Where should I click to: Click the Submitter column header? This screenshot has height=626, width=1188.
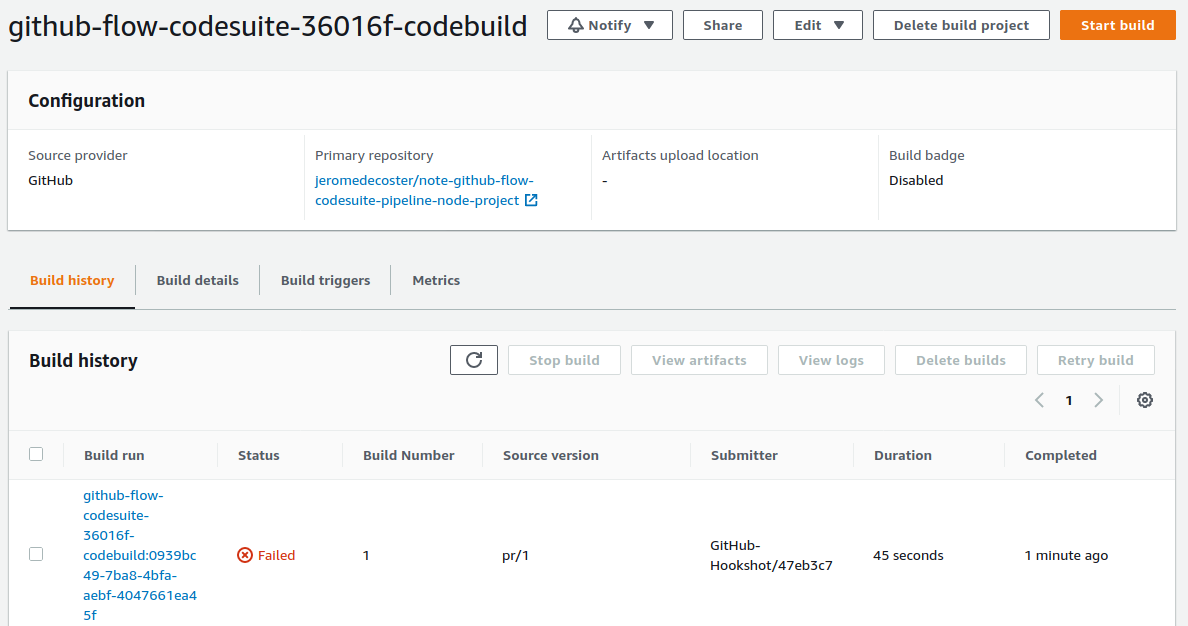pyautogui.click(x=744, y=455)
